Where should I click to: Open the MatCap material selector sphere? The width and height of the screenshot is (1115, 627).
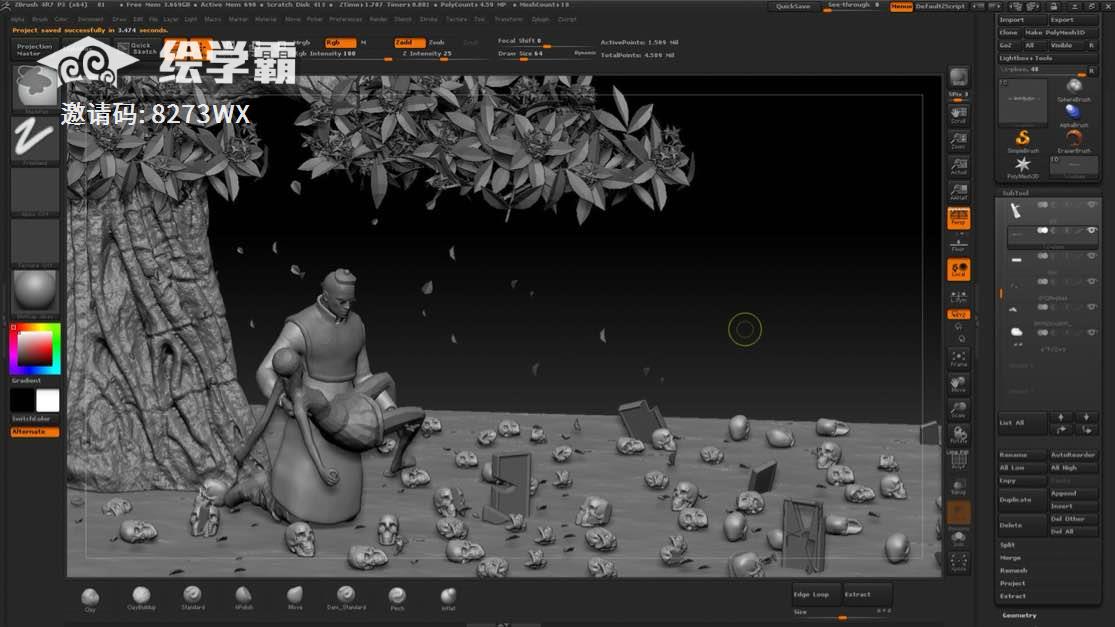35,292
